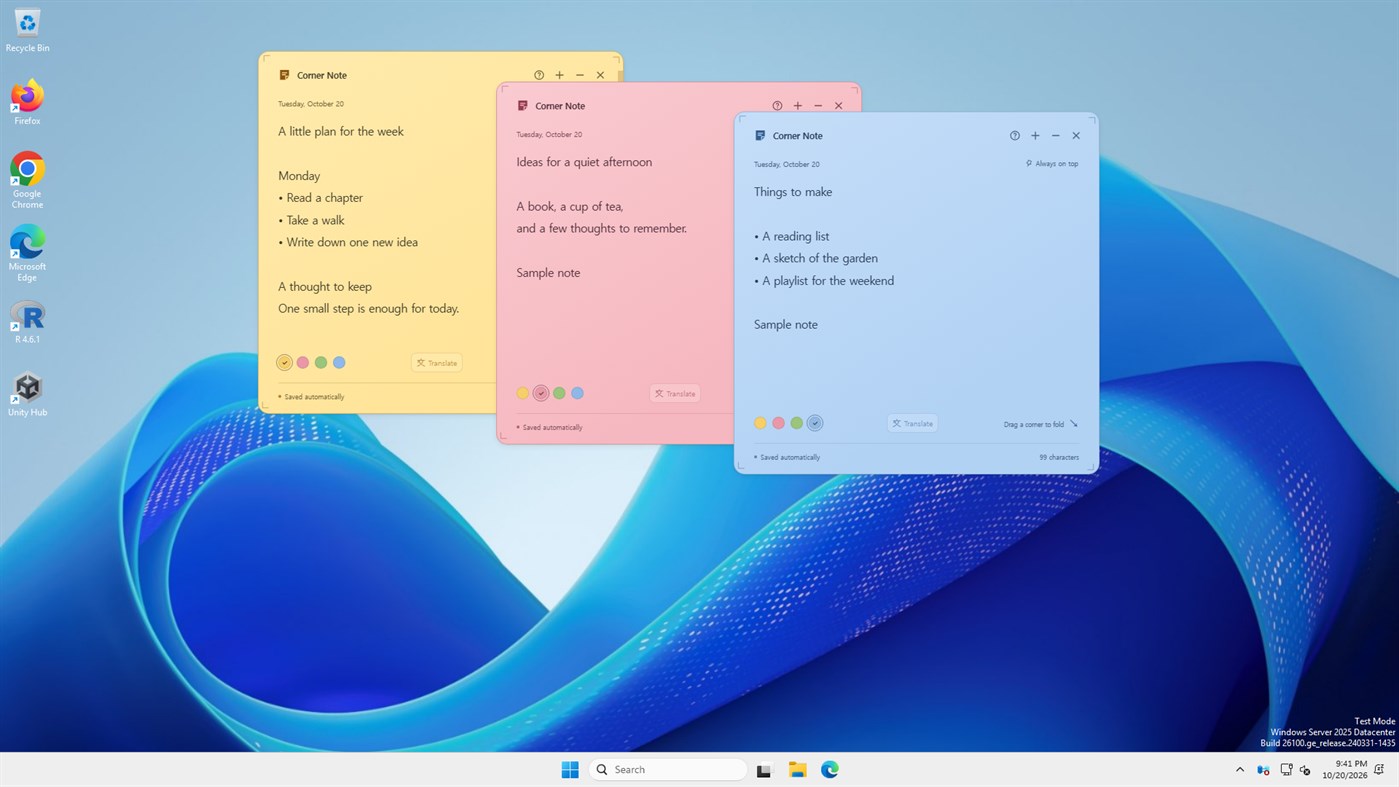Image resolution: width=1399 pixels, height=787 pixels.
Task: Click the Corner Note app icon in yellow note
Action: tap(284, 75)
